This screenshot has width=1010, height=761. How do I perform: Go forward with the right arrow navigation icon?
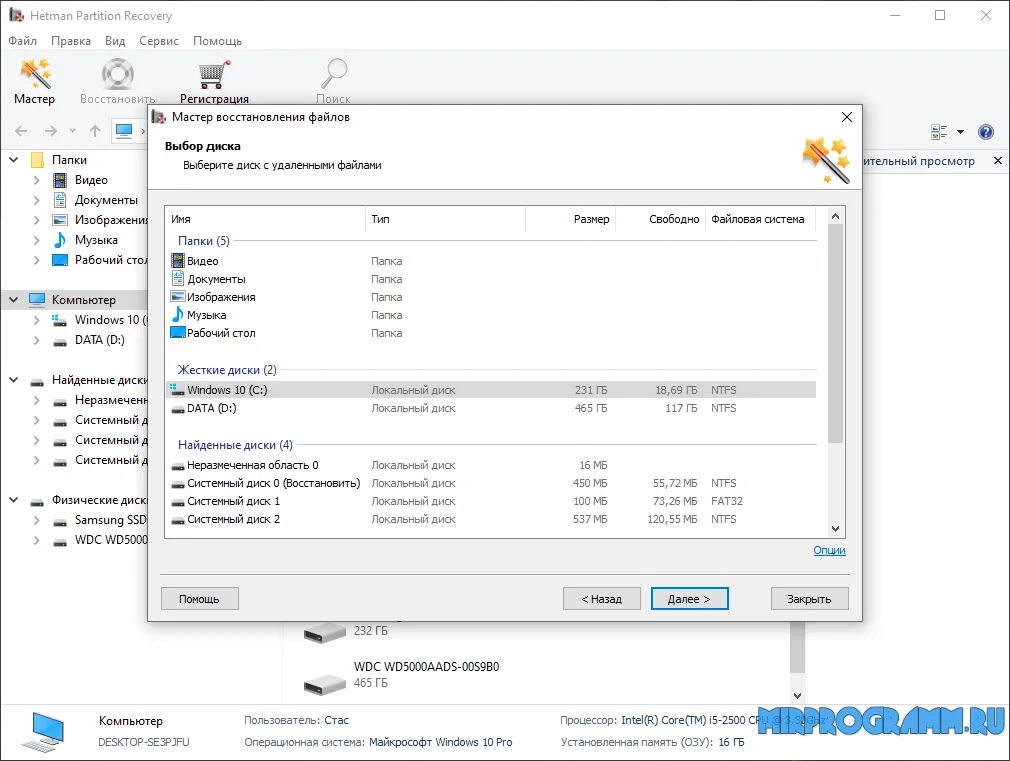point(51,131)
